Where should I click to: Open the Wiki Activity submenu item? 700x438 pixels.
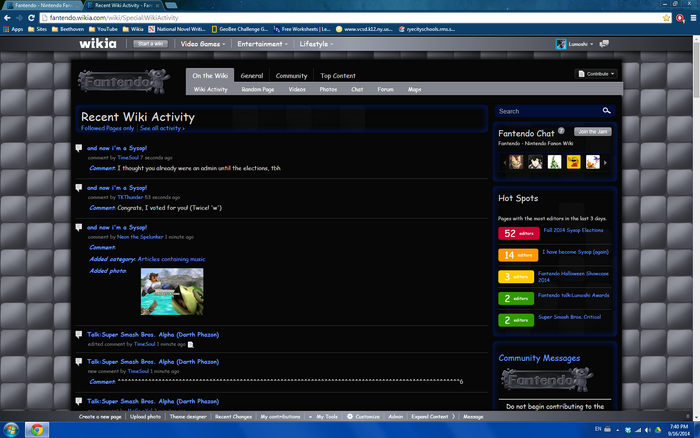[x=210, y=89]
